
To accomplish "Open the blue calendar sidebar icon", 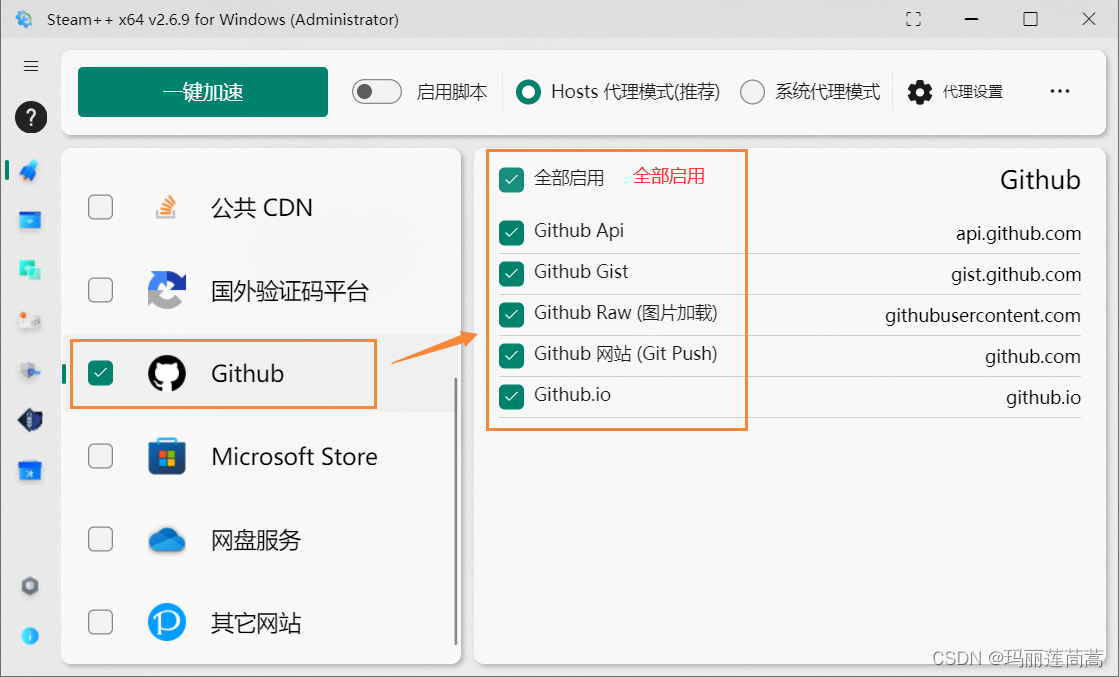I will (x=30, y=471).
